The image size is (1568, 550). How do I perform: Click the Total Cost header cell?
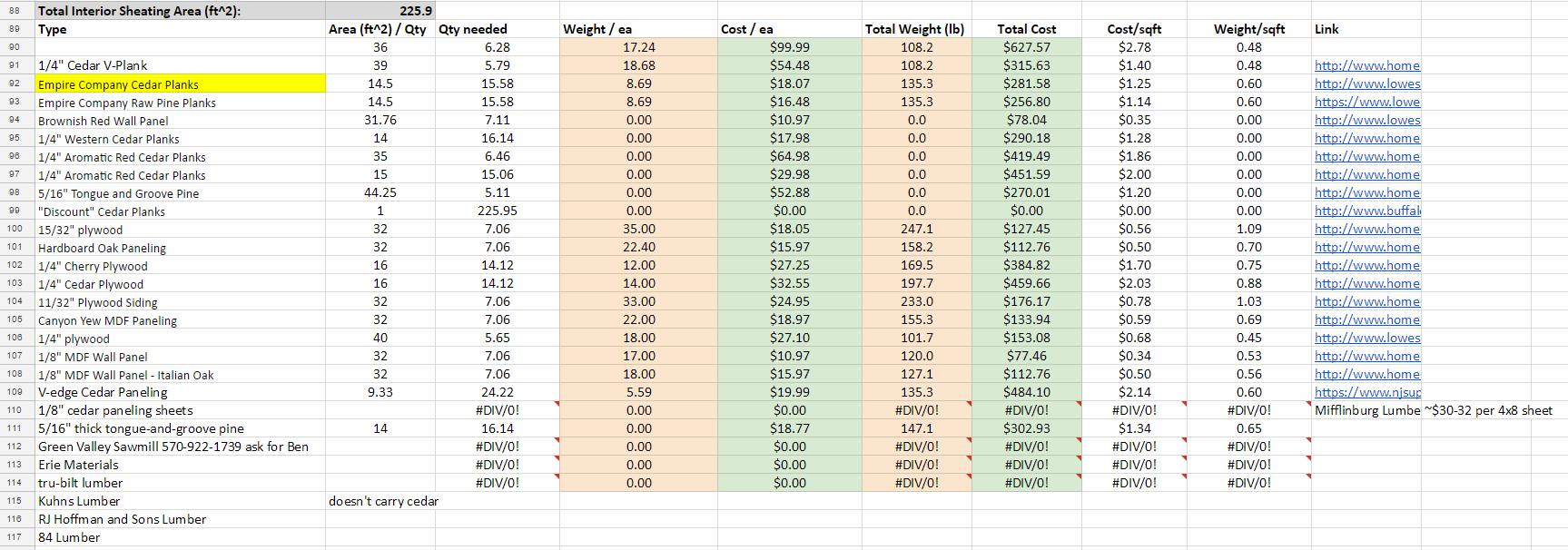[x=1026, y=29]
